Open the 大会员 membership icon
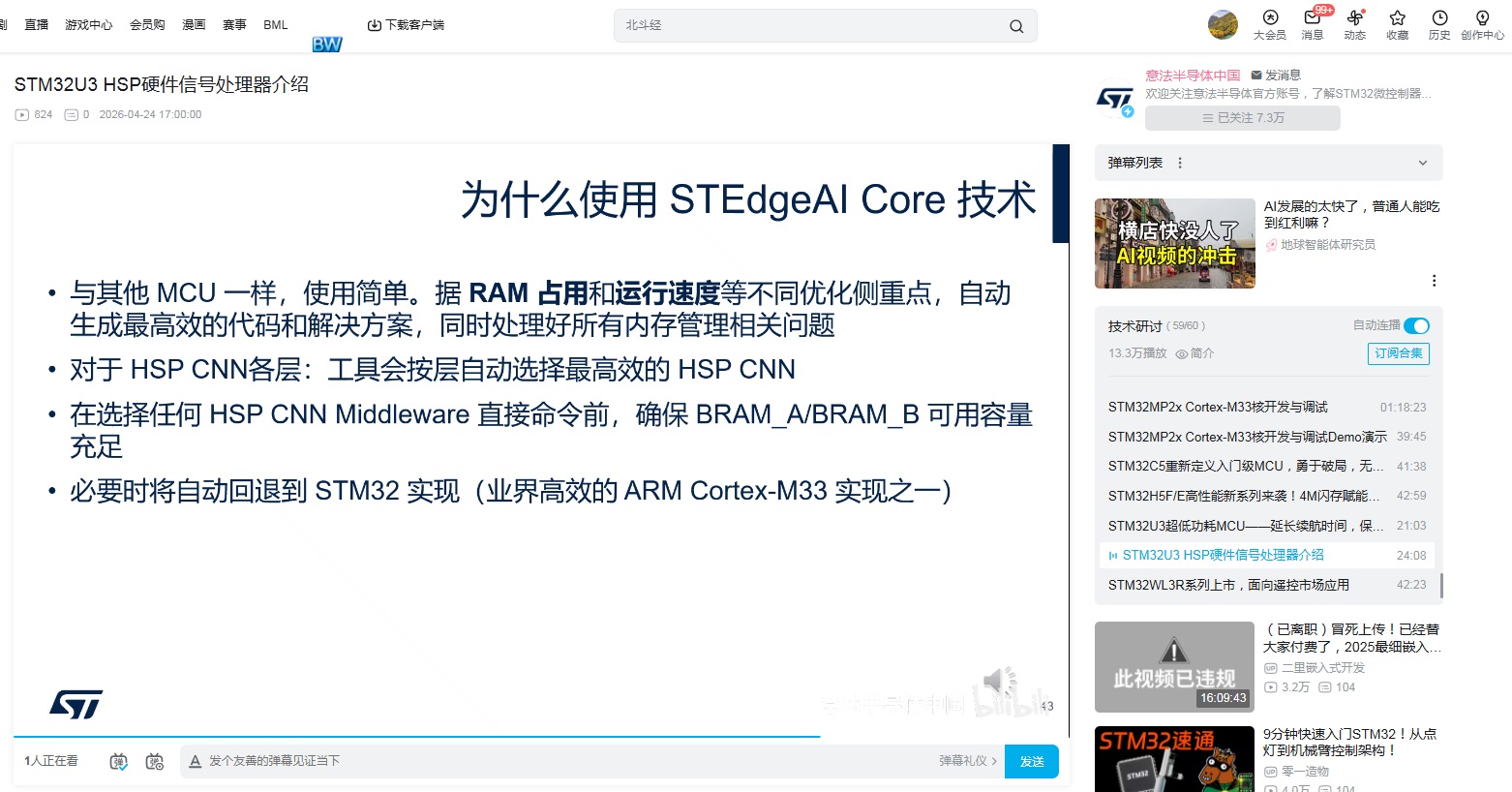This screenshot has height=792, width=1512. click(1270, 25)
